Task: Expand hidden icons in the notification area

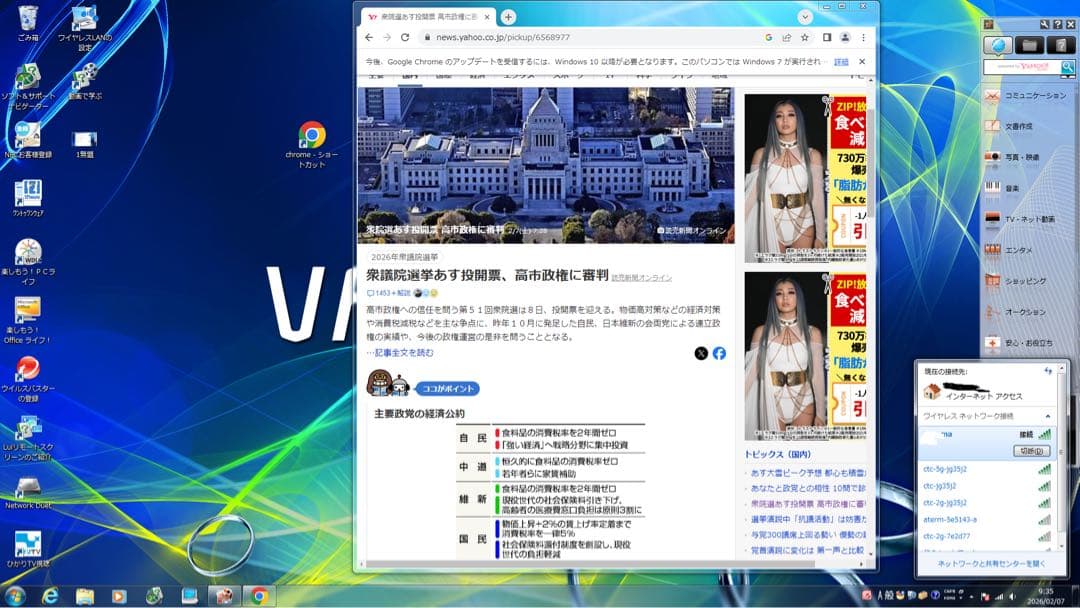Action: pos(972,597)
